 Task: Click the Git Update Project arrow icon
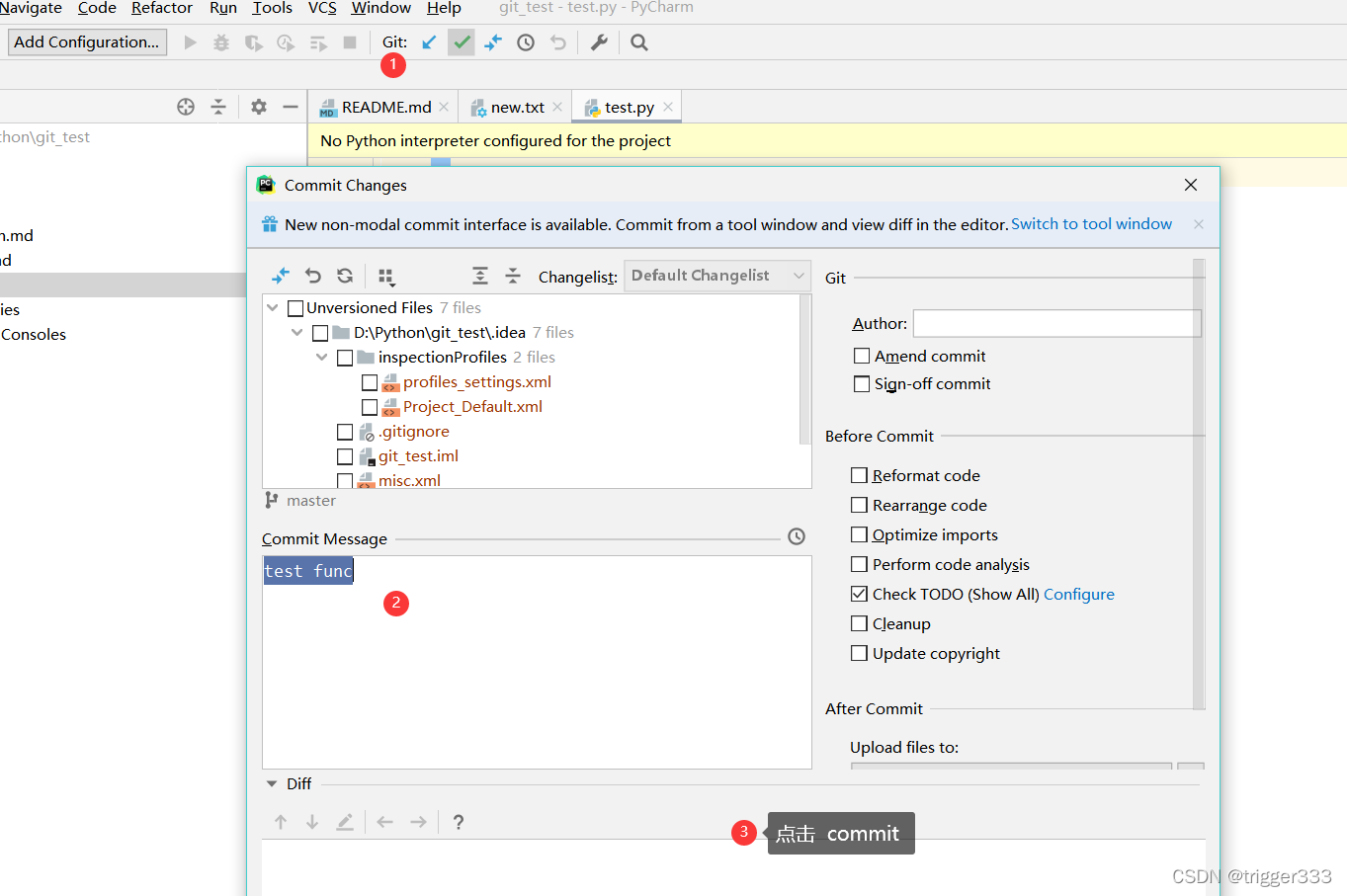pyautogui.click(x=429, y=42)
